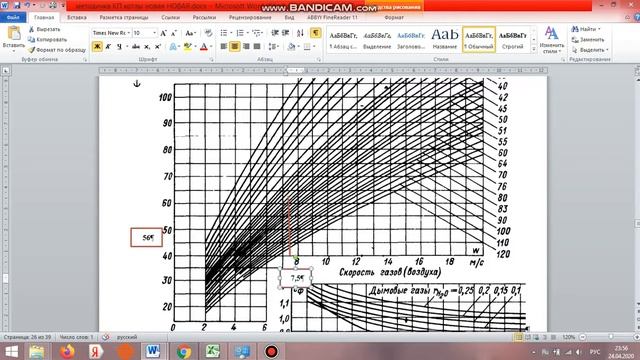Open Change Styles (Изменить стили) button
640x360 pixels.
(552, 41)
